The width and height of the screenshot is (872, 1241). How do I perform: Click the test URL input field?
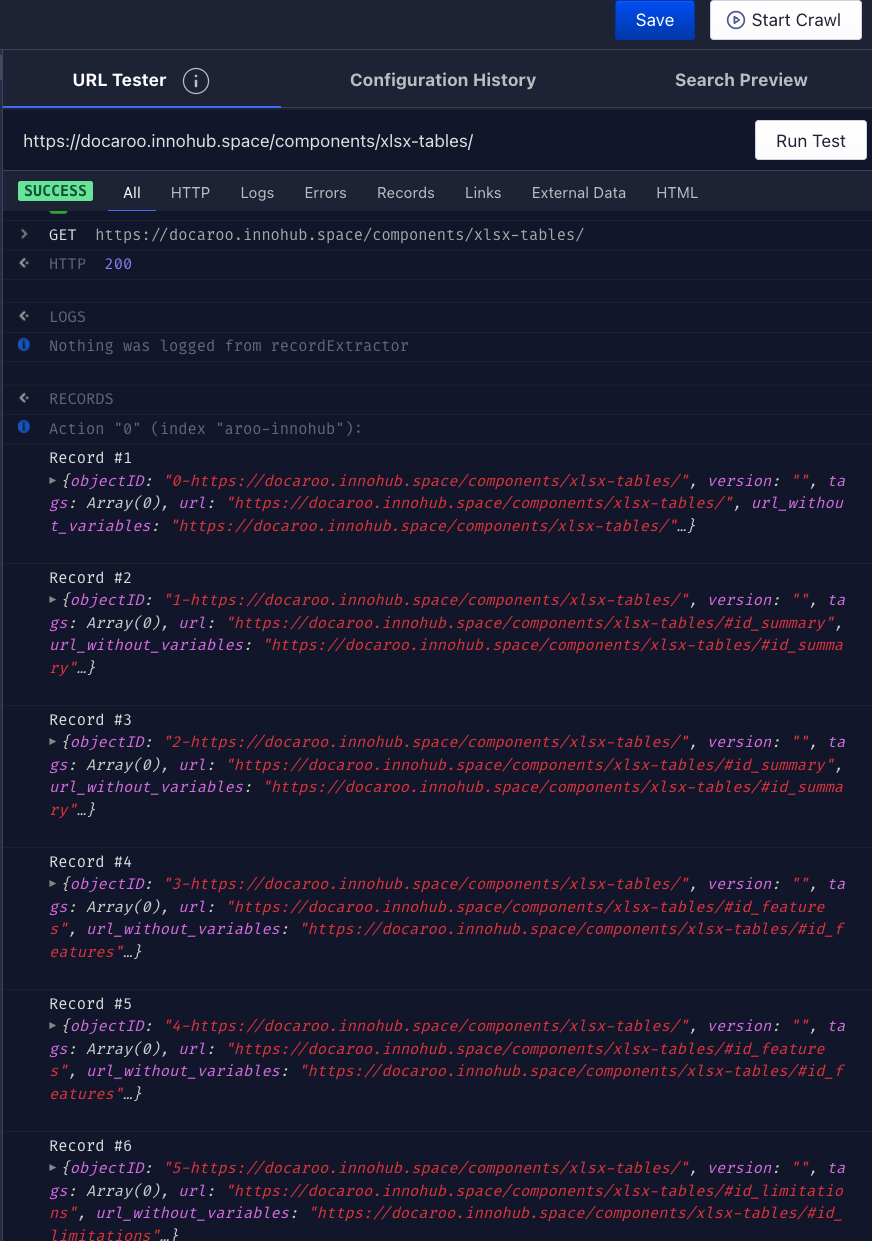(x=380, y=141)
